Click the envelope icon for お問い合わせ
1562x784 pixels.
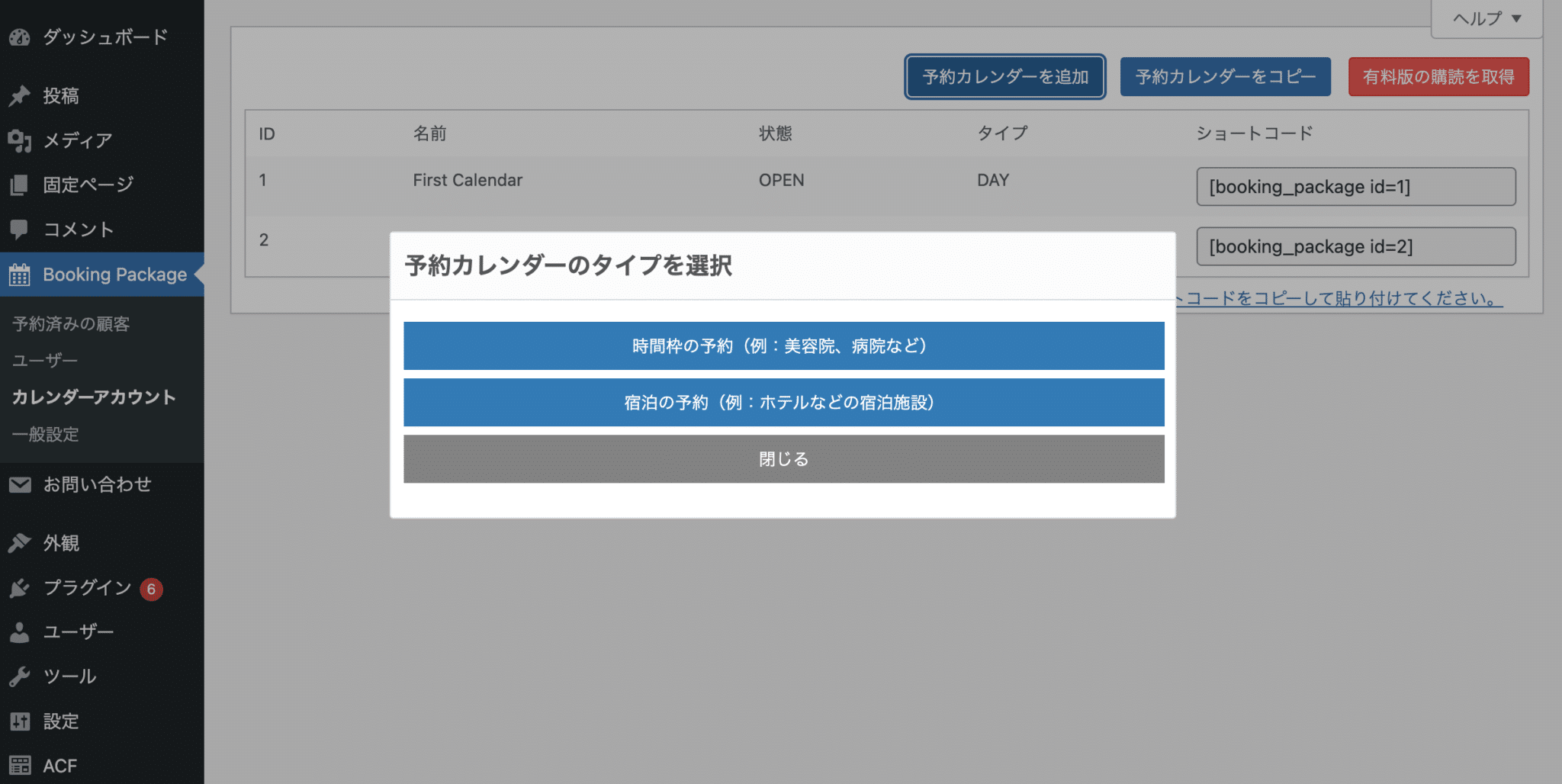20,484
